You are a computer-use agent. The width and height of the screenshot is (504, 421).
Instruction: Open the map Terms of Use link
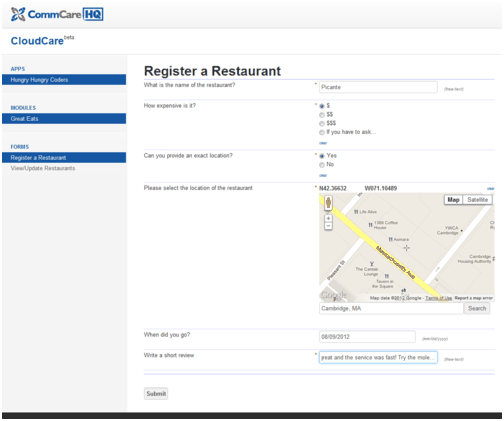pos(438,298)
